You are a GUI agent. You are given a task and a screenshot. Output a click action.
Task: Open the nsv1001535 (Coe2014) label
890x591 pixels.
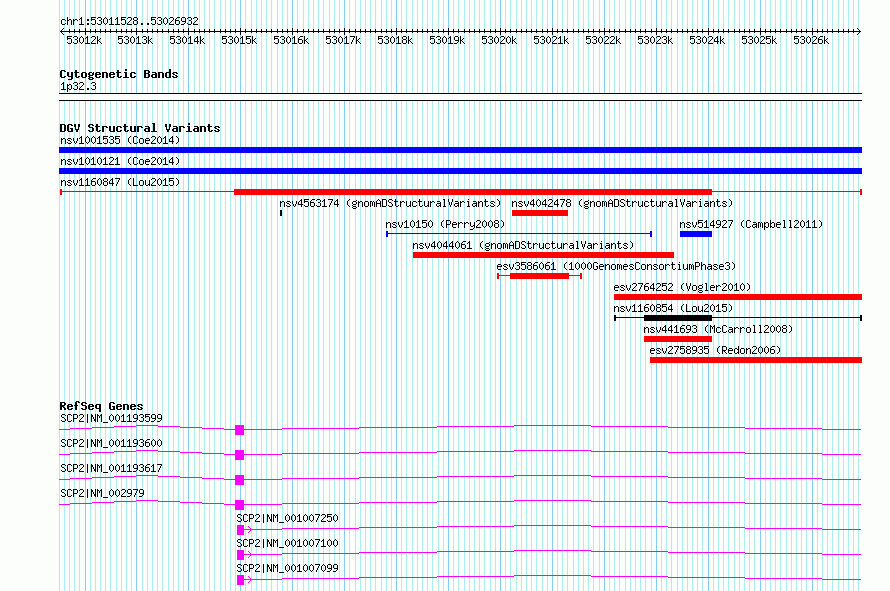tap(120, 140)
